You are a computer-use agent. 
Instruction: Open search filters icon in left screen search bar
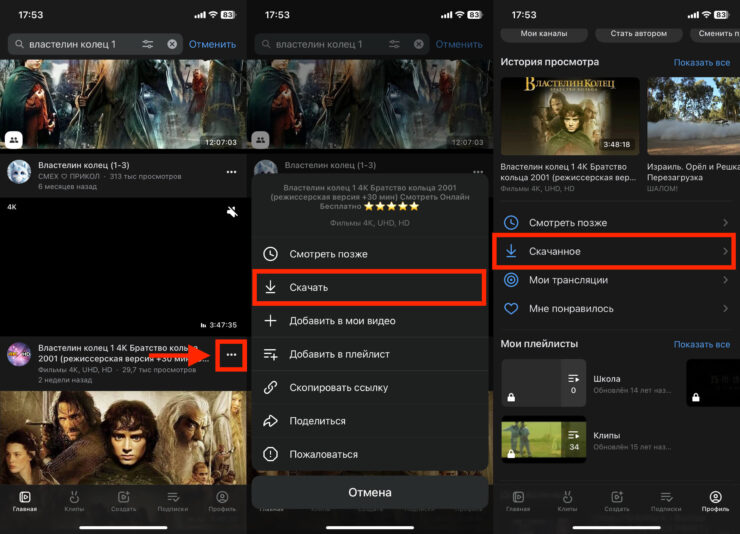click(148, 44)
